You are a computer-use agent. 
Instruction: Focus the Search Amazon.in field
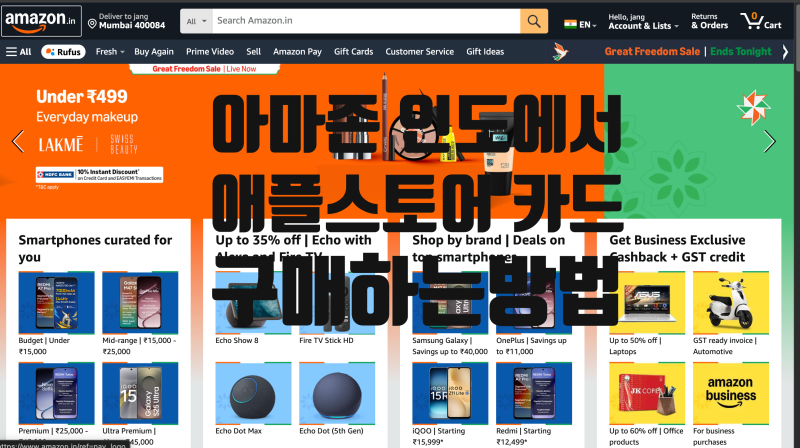pyautogui.click(x=366, y=21)
